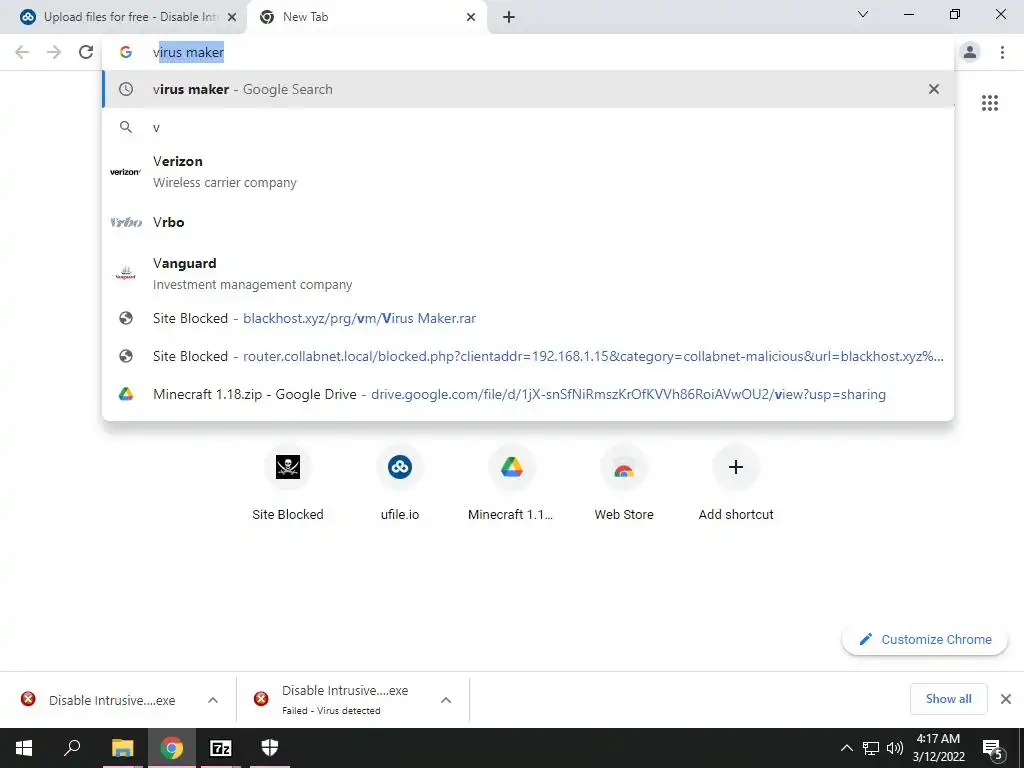The height and width of the screenshot is (768, 1024).
Task: Click the Customize Chrome button
Action: [925, 639]
